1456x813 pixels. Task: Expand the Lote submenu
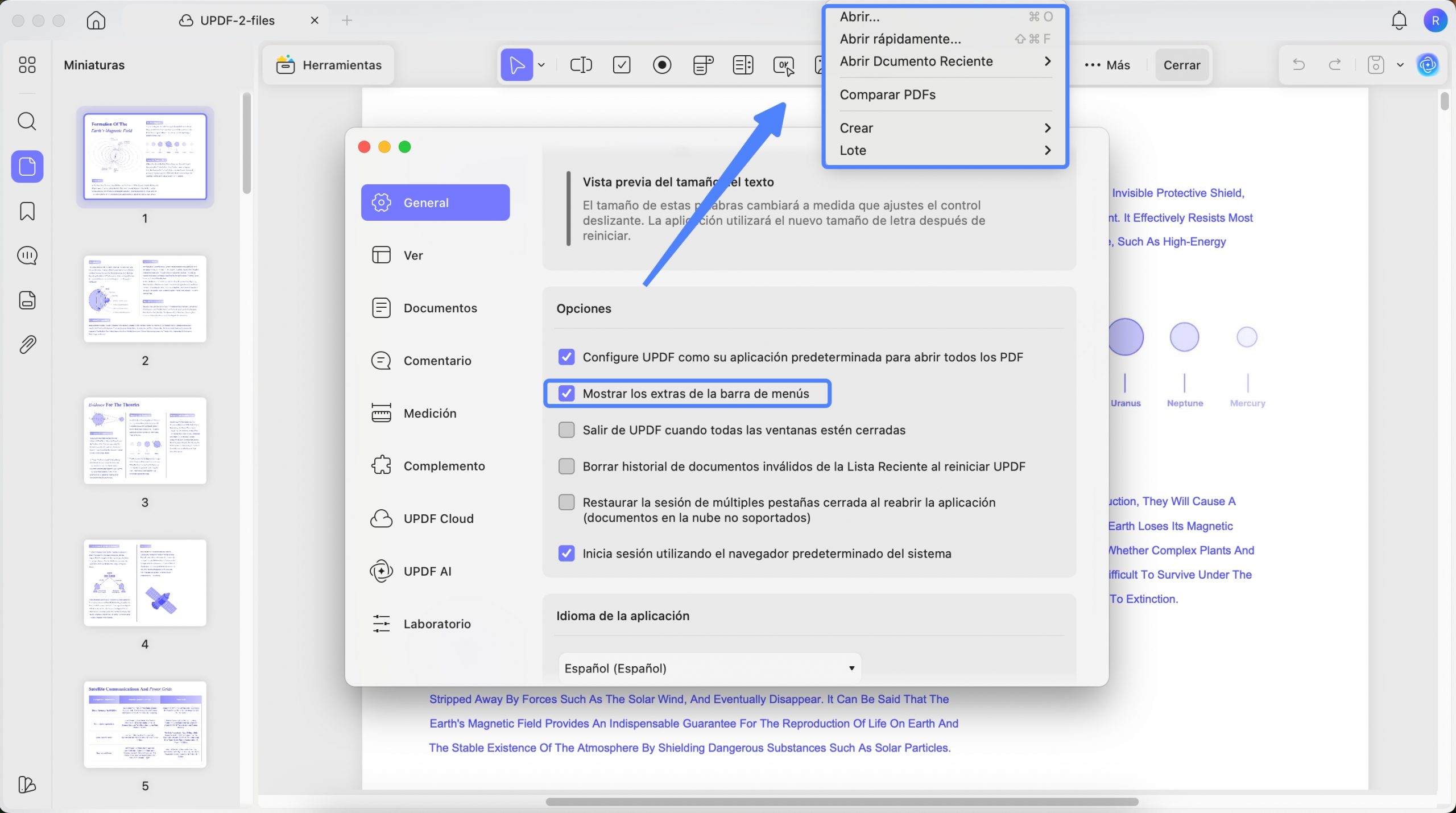pyautogui.click(x=946, y=150)
